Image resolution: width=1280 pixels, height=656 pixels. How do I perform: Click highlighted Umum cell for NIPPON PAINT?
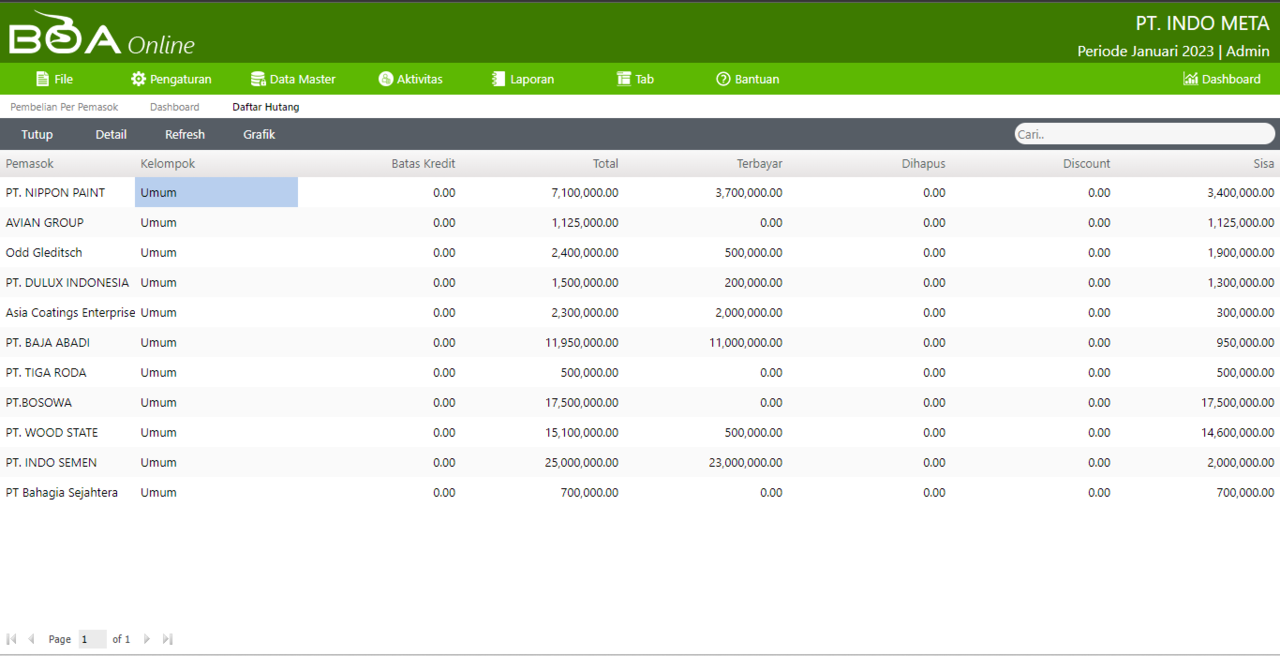[216, 192]
